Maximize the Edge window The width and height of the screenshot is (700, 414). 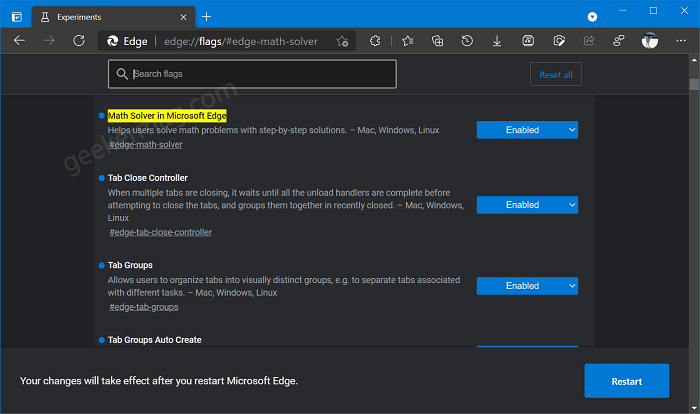(653, 11)
